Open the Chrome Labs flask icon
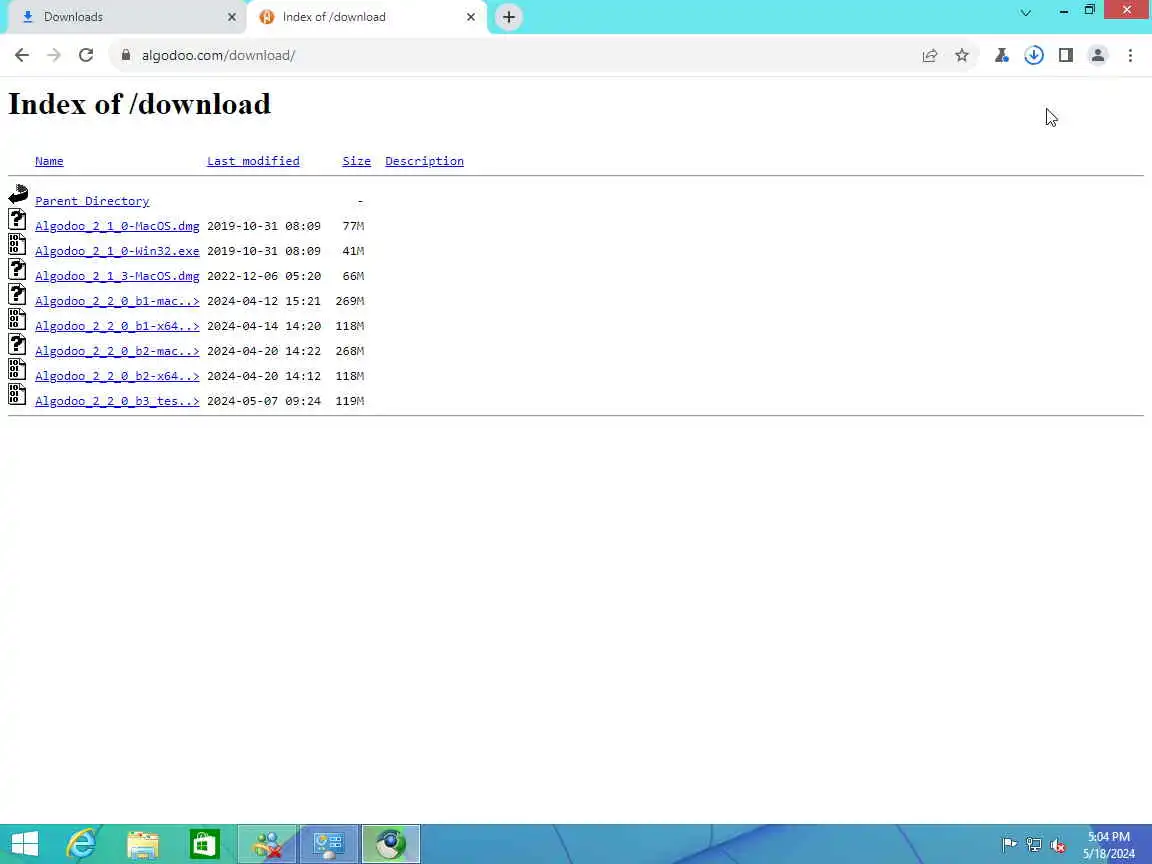 (x=1001, y=55)
